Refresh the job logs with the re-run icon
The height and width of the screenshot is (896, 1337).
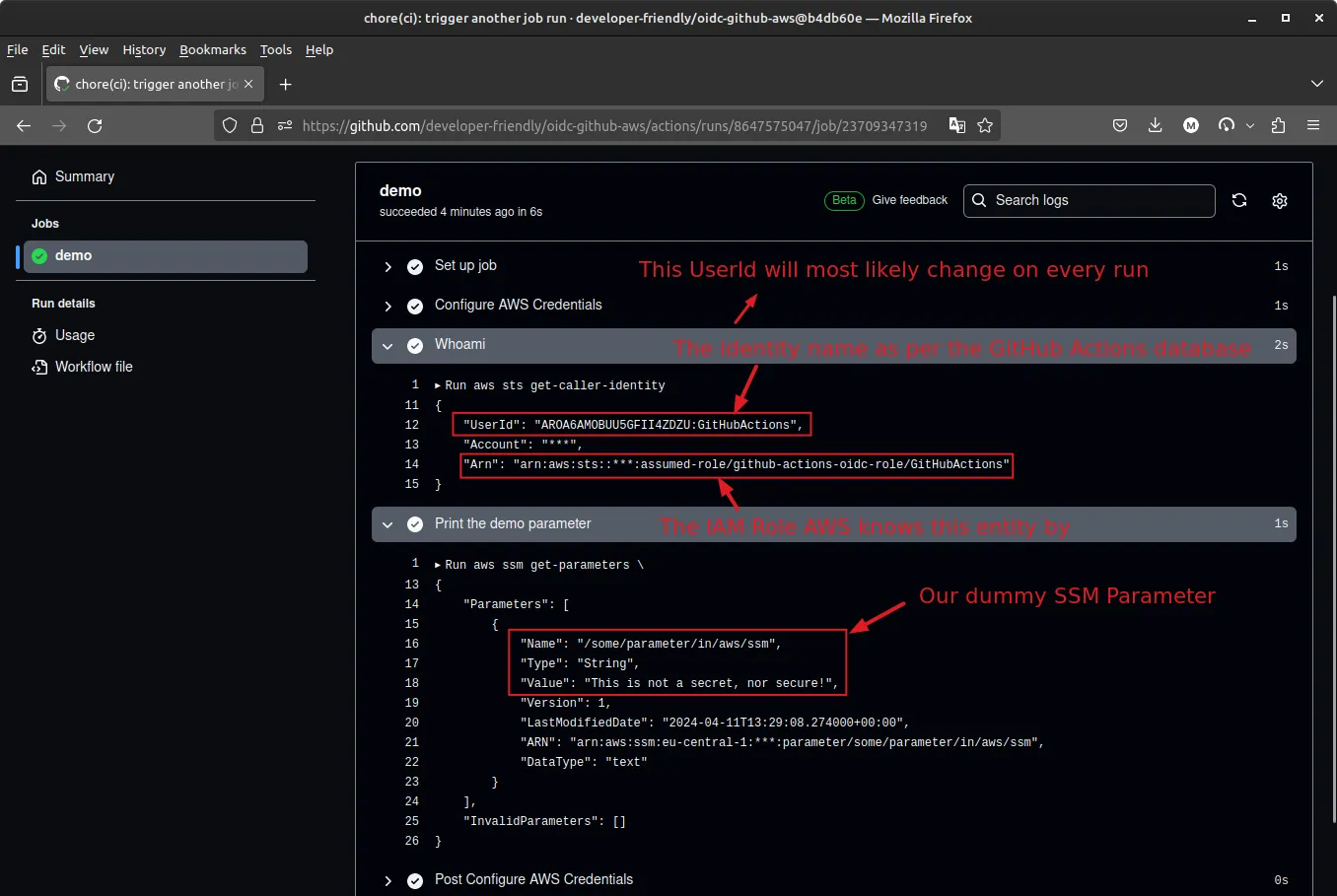click(x=1239, y=200)
